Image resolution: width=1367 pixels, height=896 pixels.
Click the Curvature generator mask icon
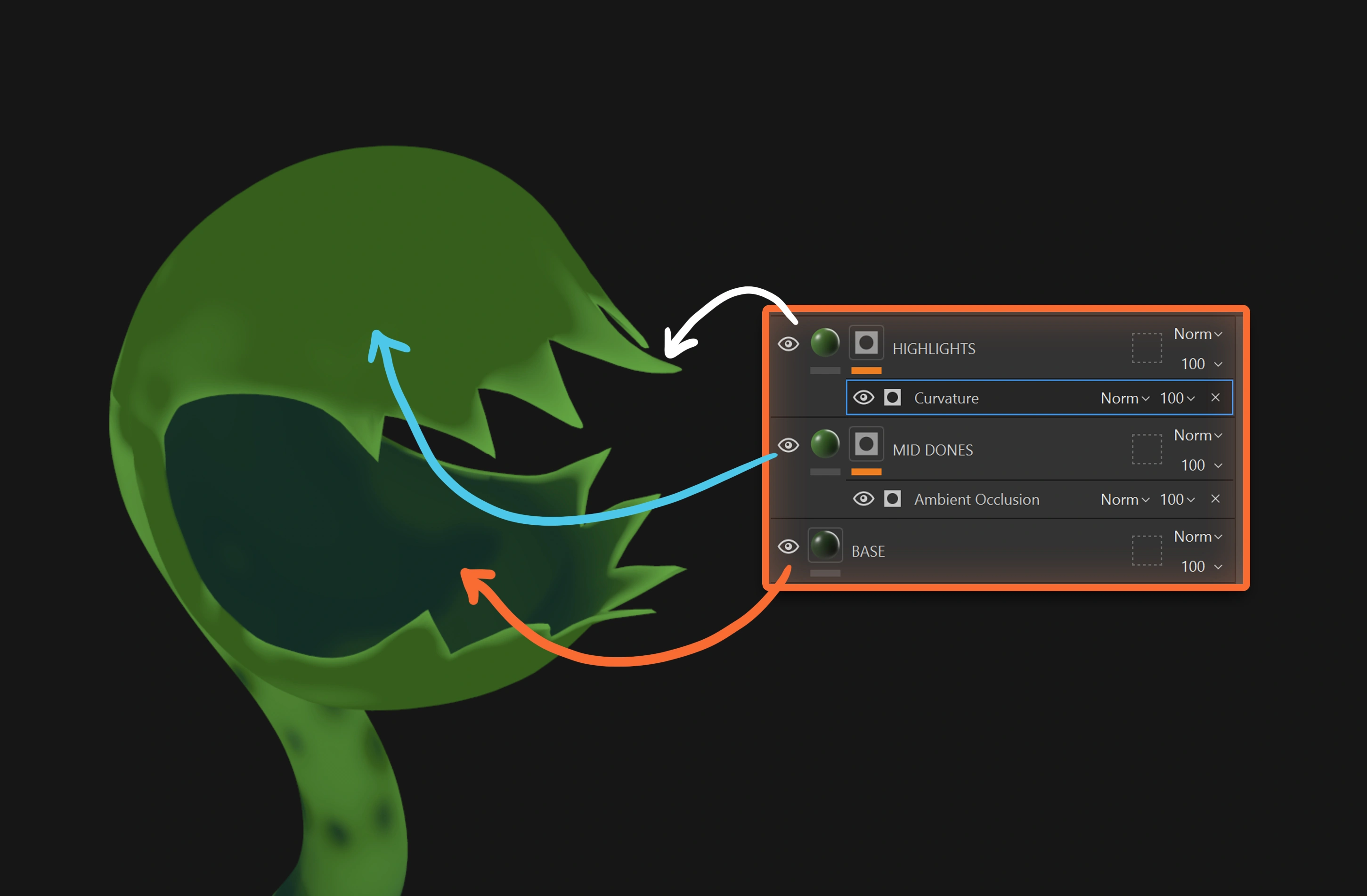click(x=892, y=398)
